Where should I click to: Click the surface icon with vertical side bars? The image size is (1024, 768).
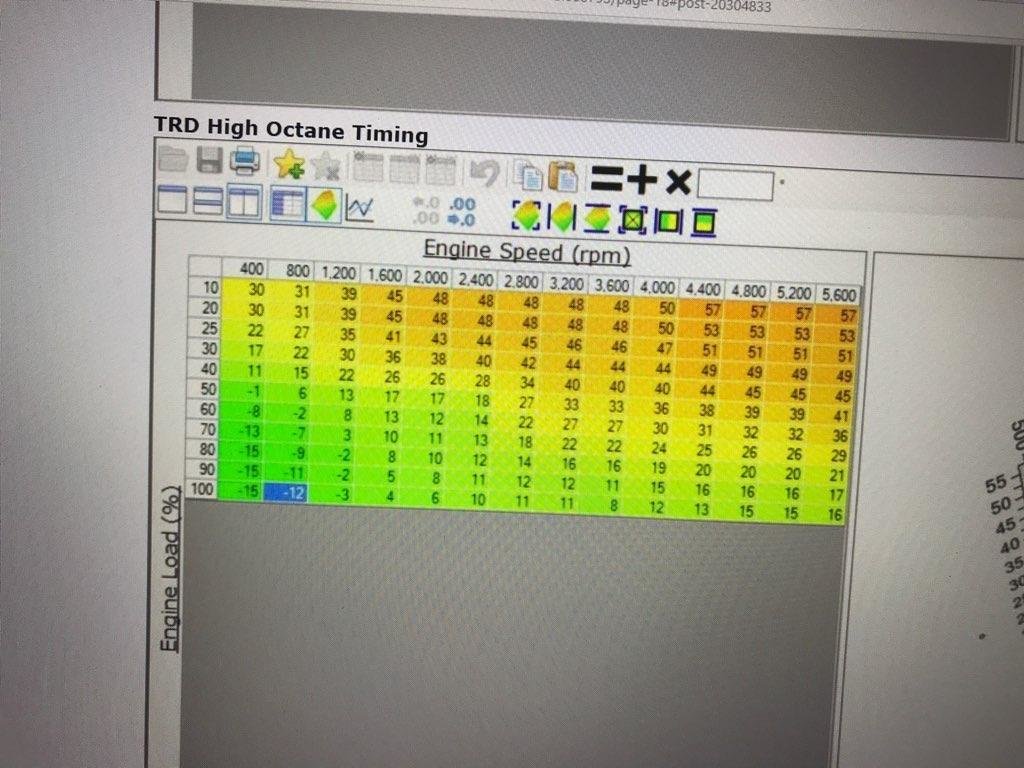562,217
